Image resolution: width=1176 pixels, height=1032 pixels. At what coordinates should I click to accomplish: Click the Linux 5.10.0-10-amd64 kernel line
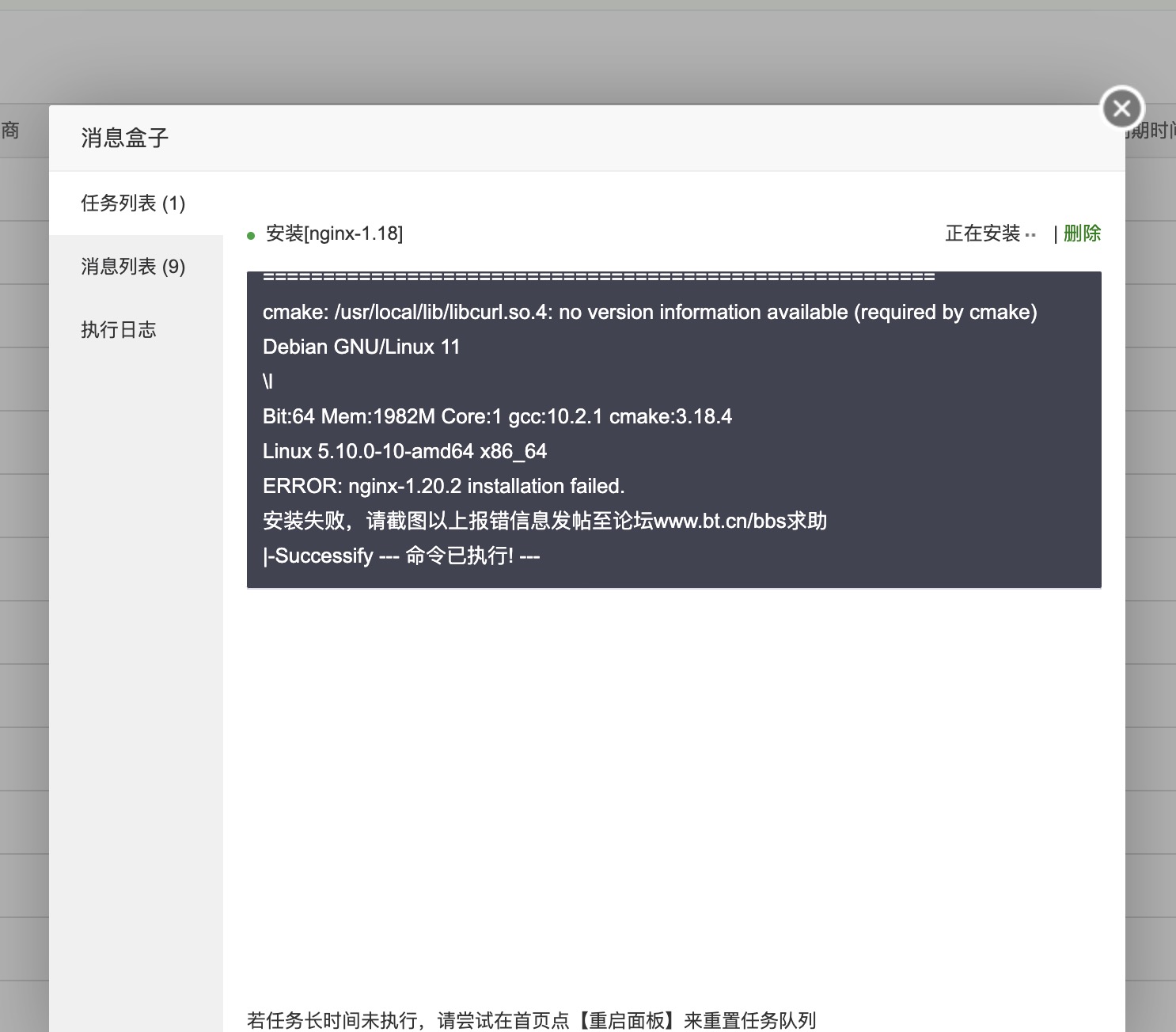pyautogui.click(x=404, y=451)
